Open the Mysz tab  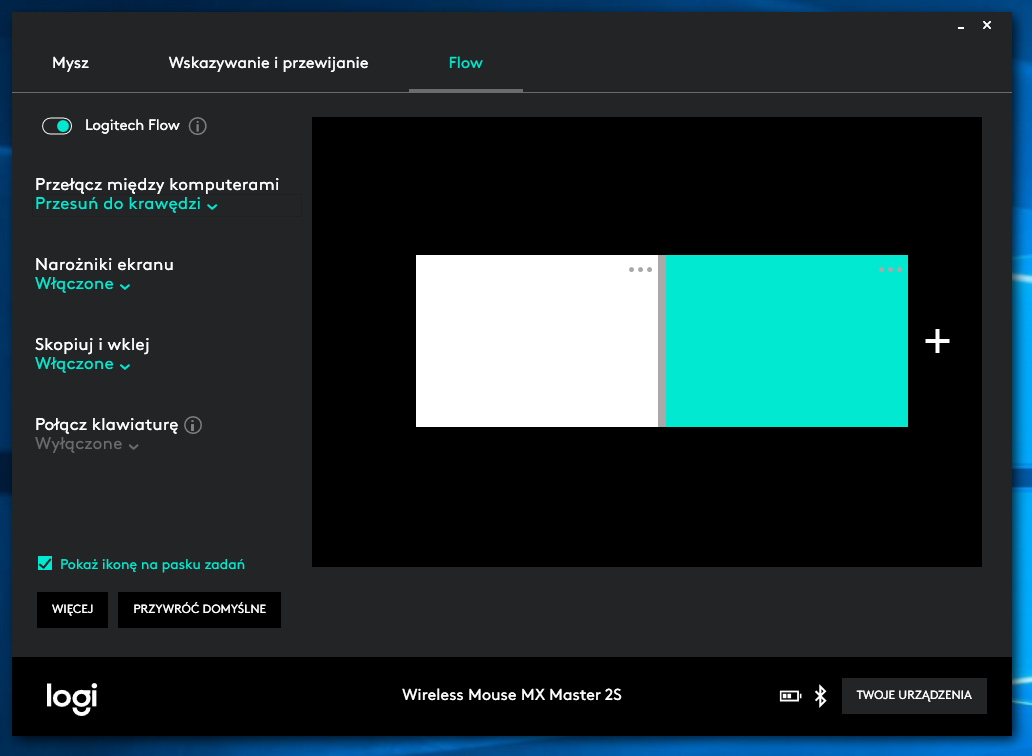pyautogui.click(x=70, y=63)
